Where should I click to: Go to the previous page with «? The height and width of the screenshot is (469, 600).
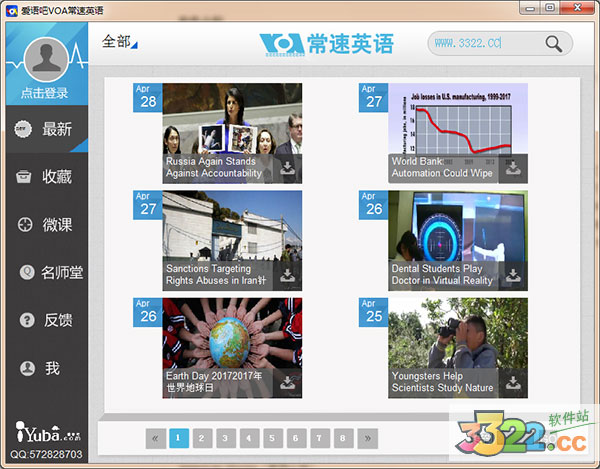pos(156,438)
